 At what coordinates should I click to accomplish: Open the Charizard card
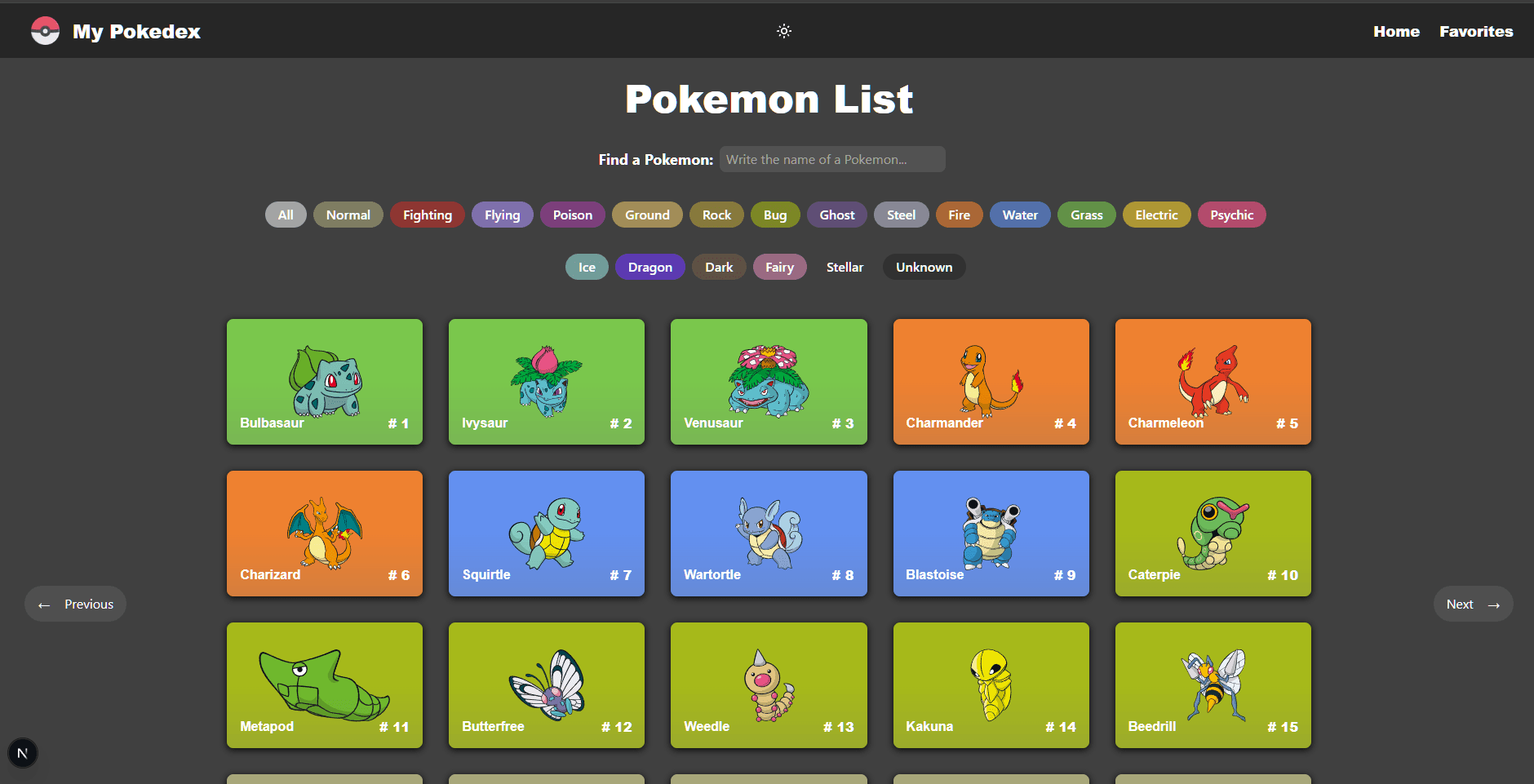coord(325,534)
